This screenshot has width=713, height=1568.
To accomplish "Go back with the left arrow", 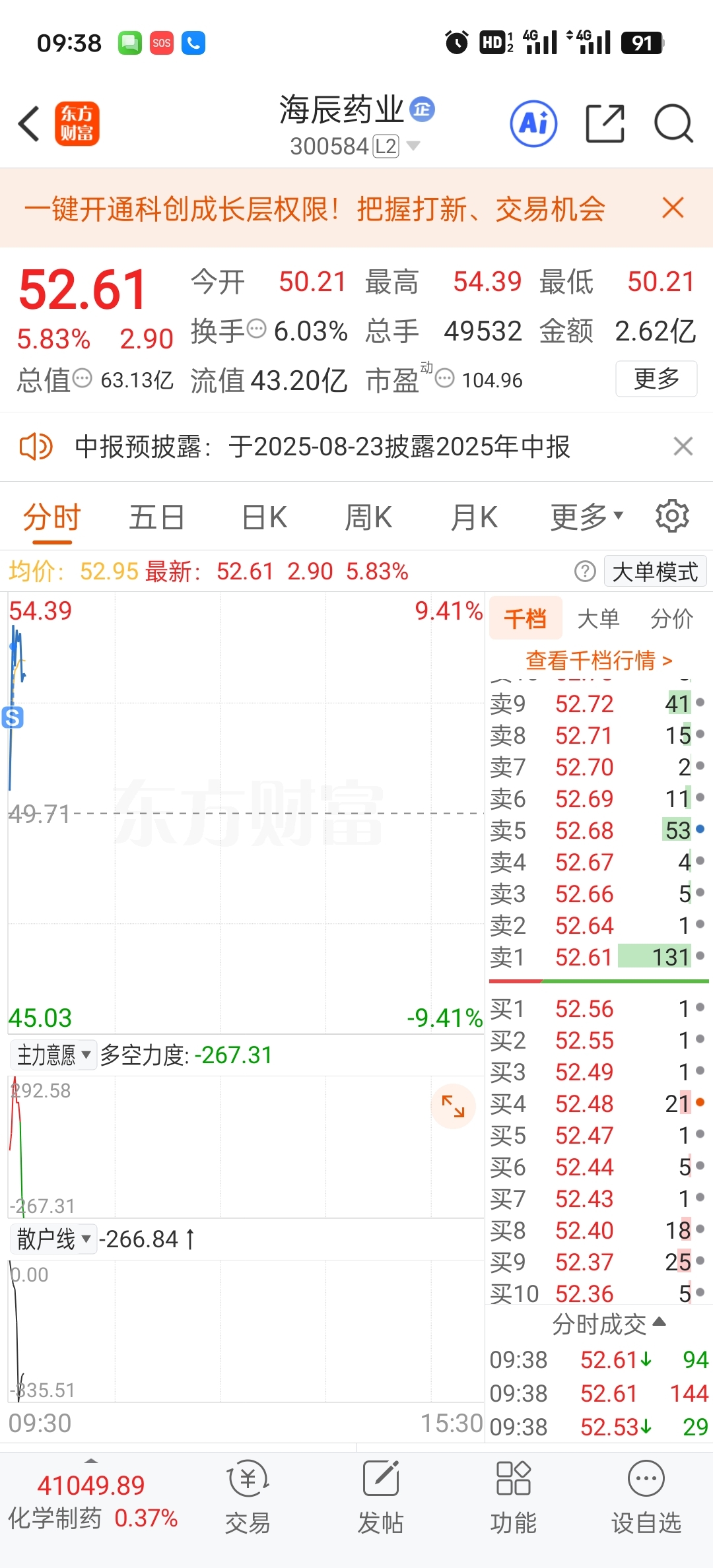I will [x=29, y=123].
